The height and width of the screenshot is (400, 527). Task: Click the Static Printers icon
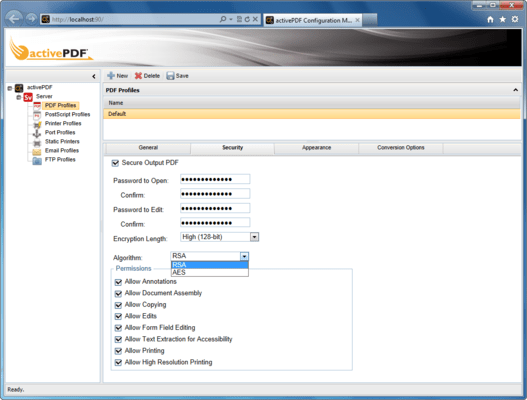[x=37, y=143]
